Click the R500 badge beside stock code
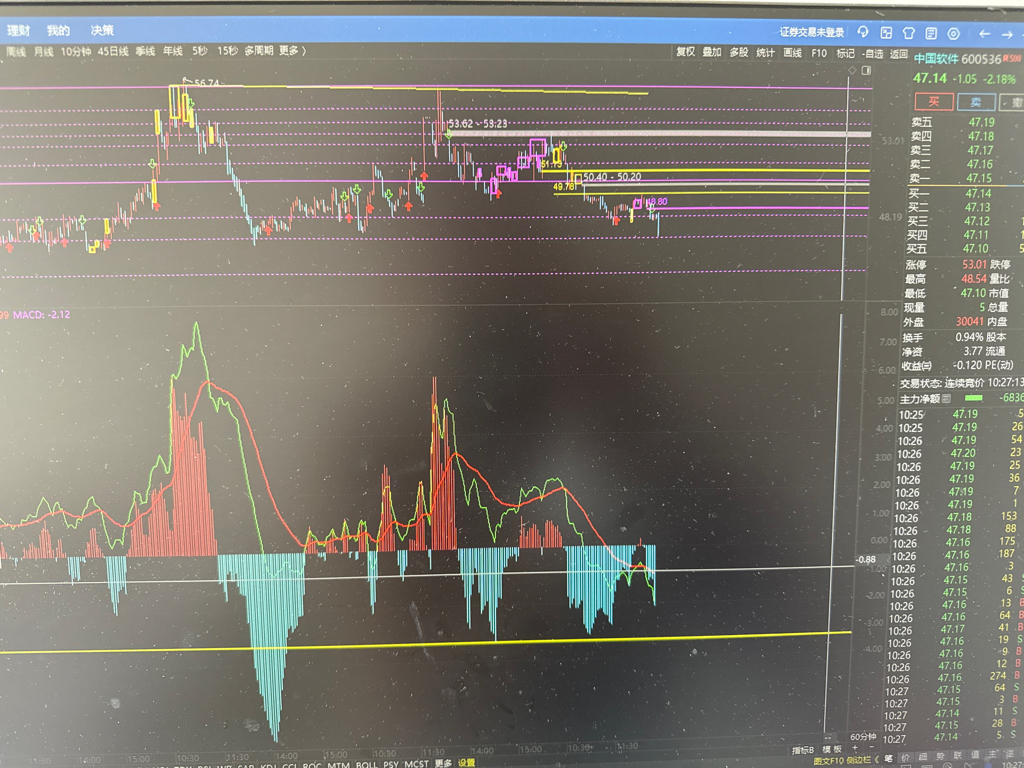 click(1012, 59)
